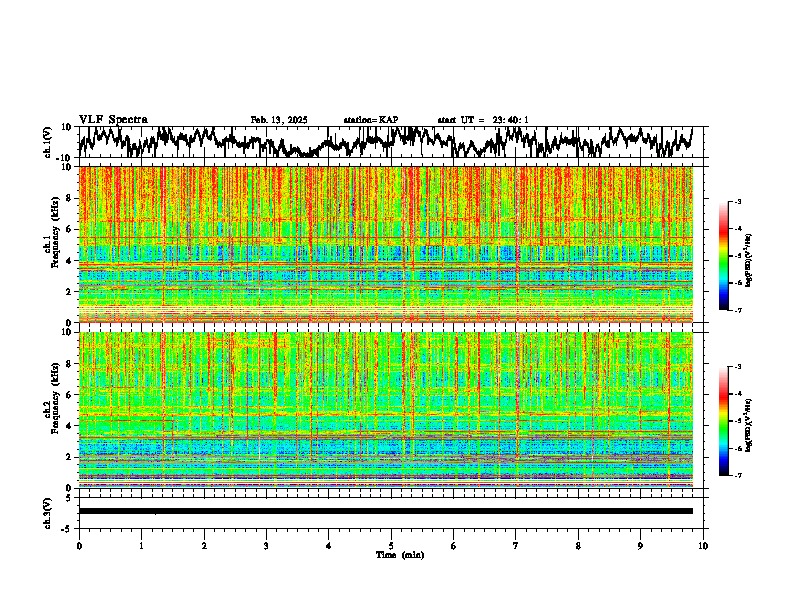Click the "5" tick of ch.3(V) axis
Image resolution: width=792 pixels, height=612 pixels.
(69, 498)
